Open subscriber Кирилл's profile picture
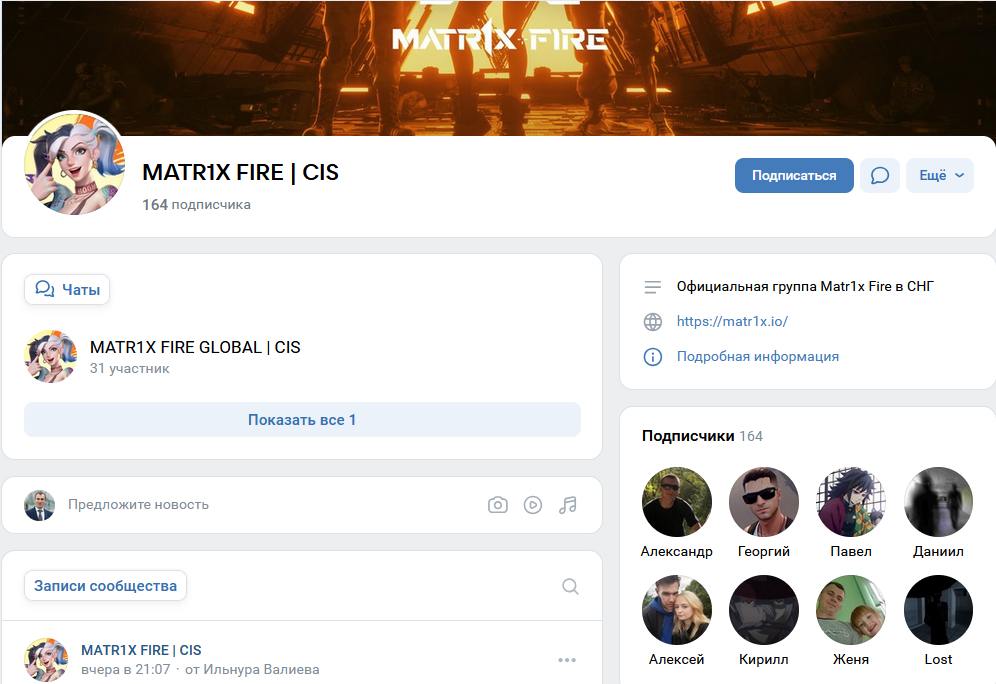Screen dimensions: 996x684 point(764,610)
